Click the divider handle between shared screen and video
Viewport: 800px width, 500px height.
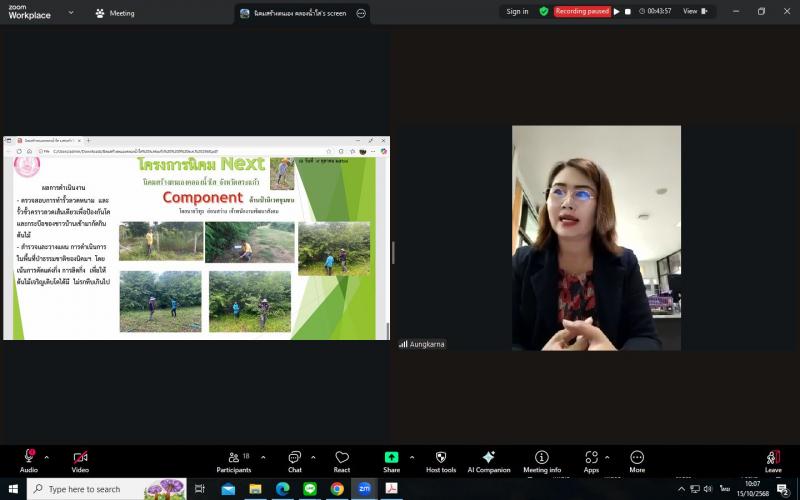[393, 253]
